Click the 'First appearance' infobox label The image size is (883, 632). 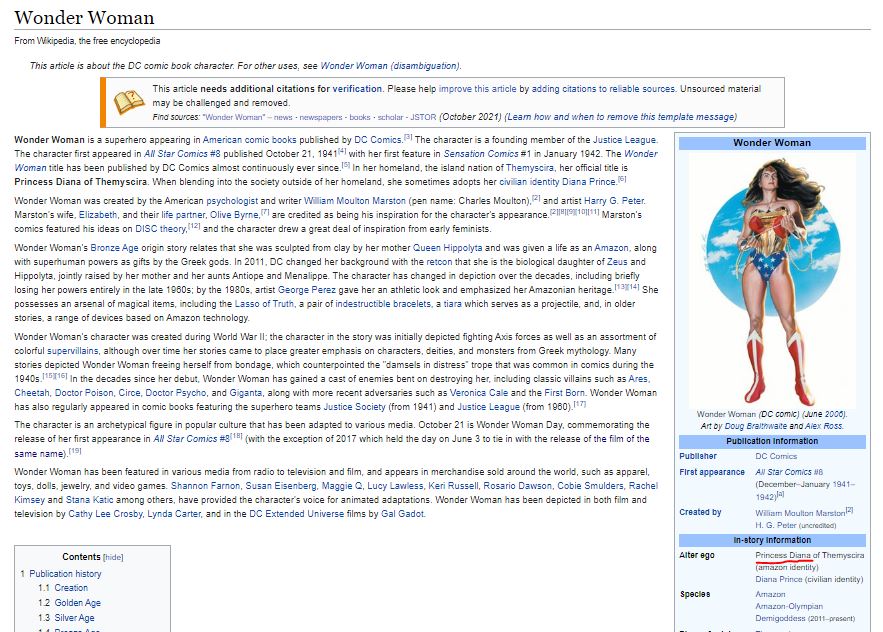tap(712, 472)
